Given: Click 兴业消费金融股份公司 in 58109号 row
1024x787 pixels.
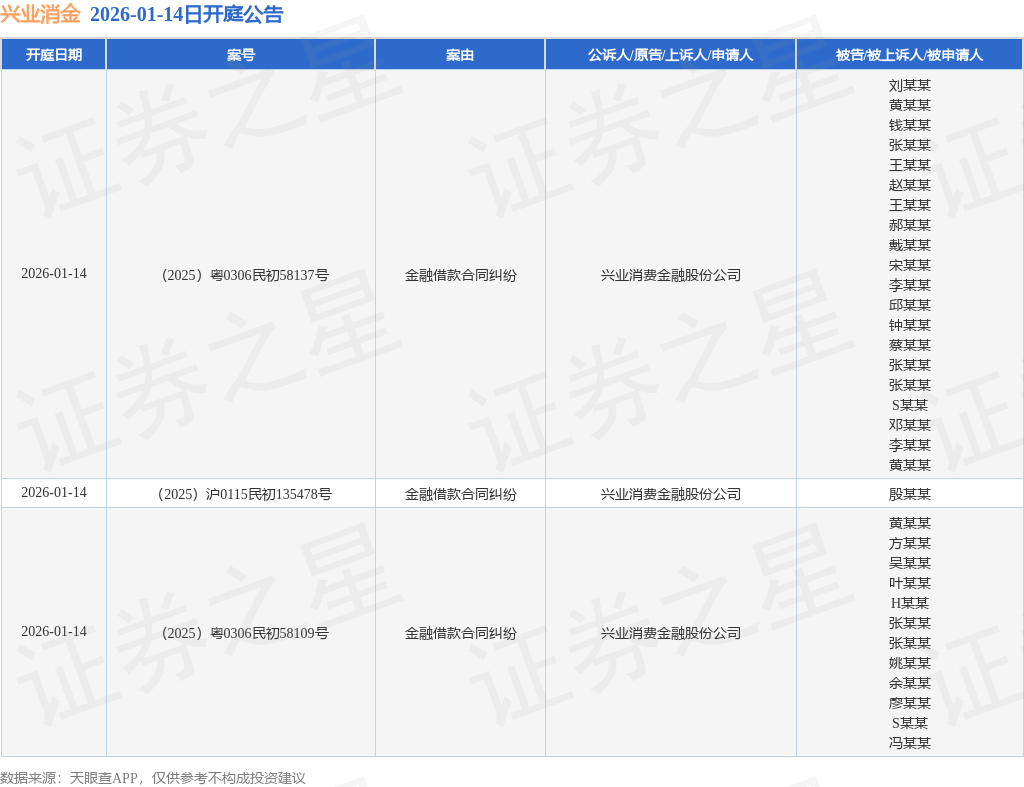Looking at the screenshot, I should pos(671,633).
